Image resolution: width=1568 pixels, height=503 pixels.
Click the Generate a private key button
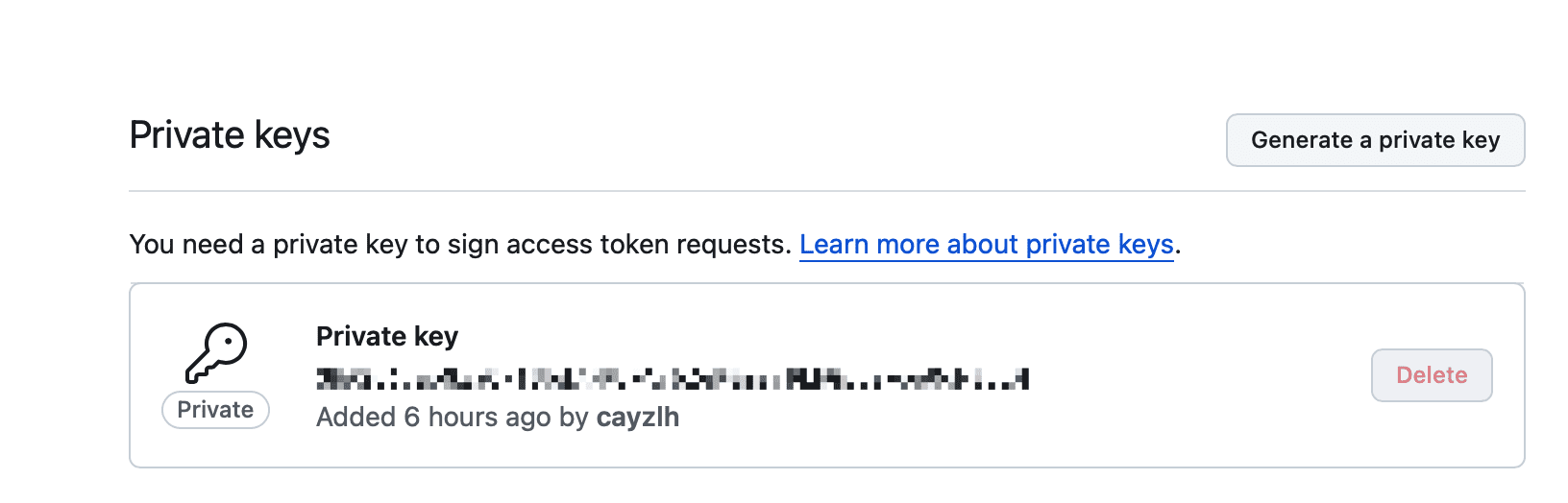click(1375, 140)
